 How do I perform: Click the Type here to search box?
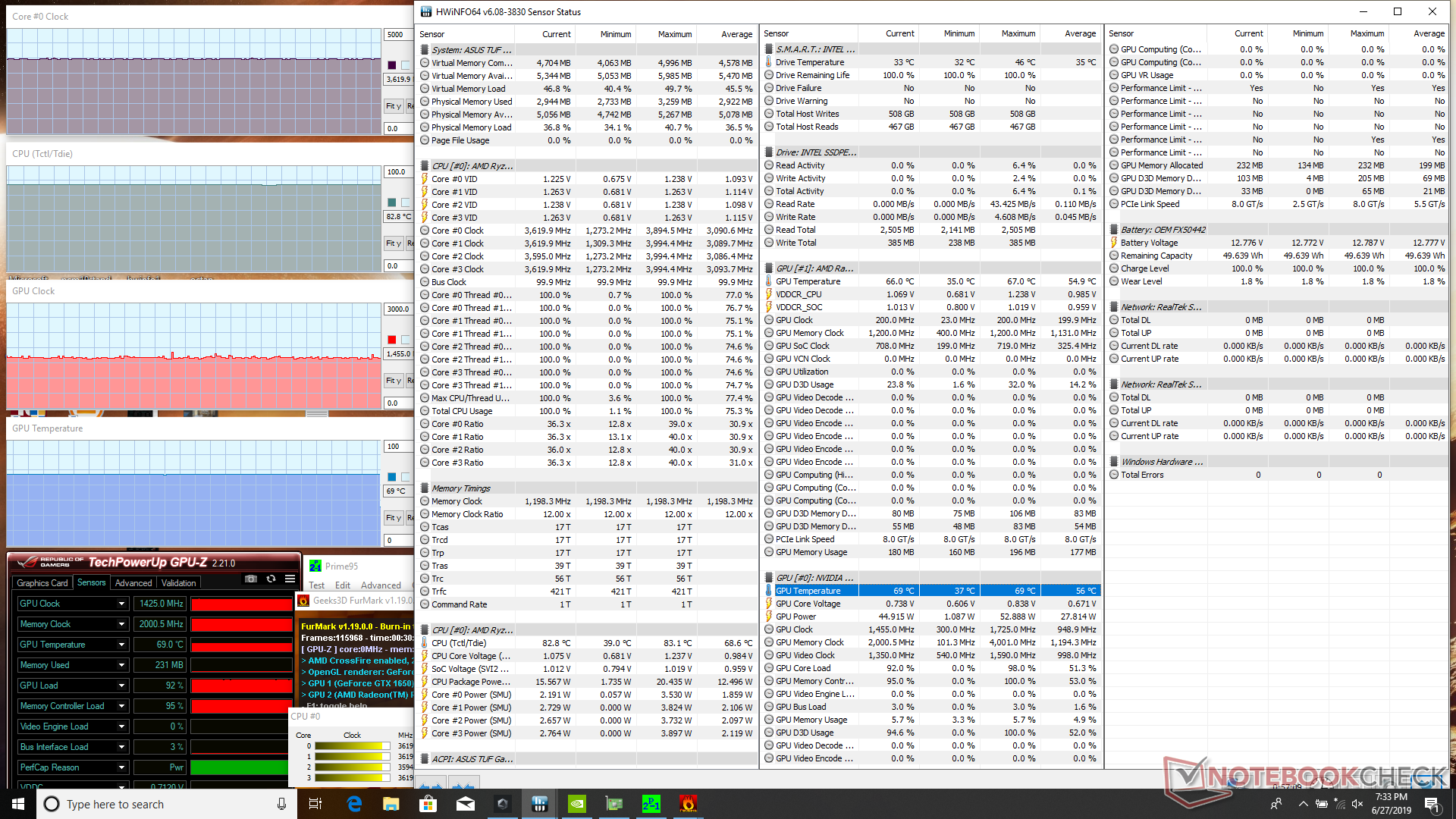[x=165, y=804]
